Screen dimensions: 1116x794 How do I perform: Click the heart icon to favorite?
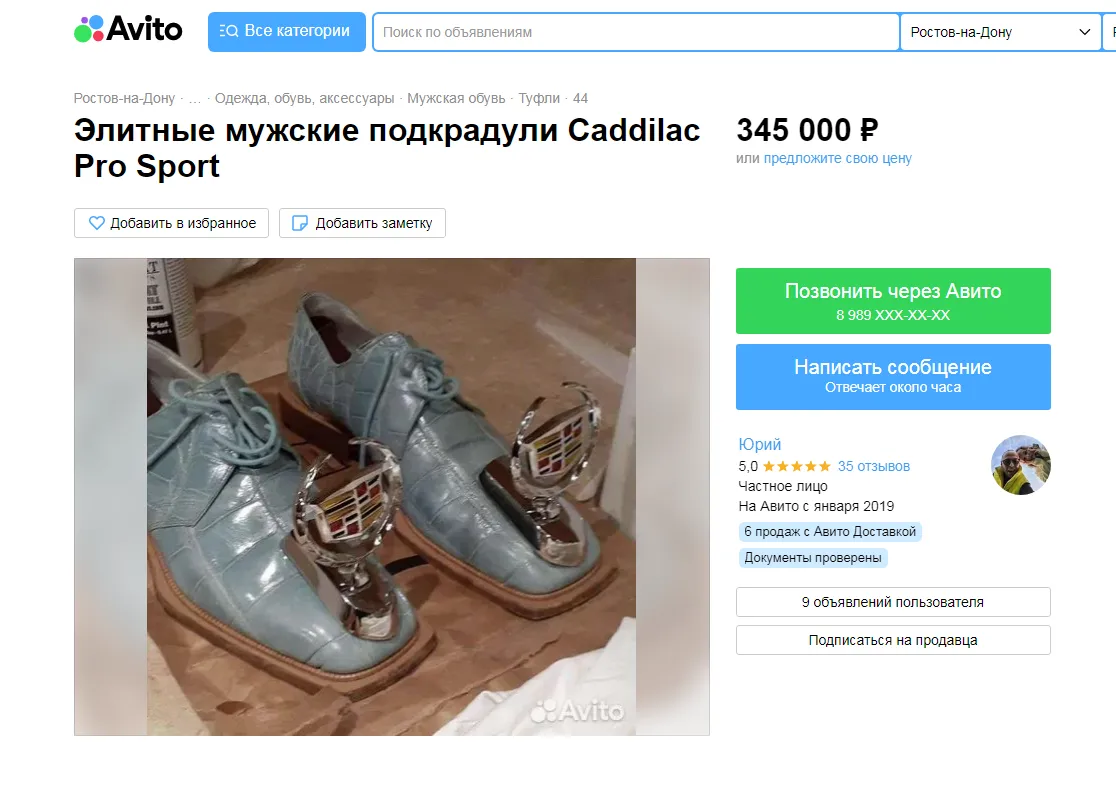coord(97,223)
